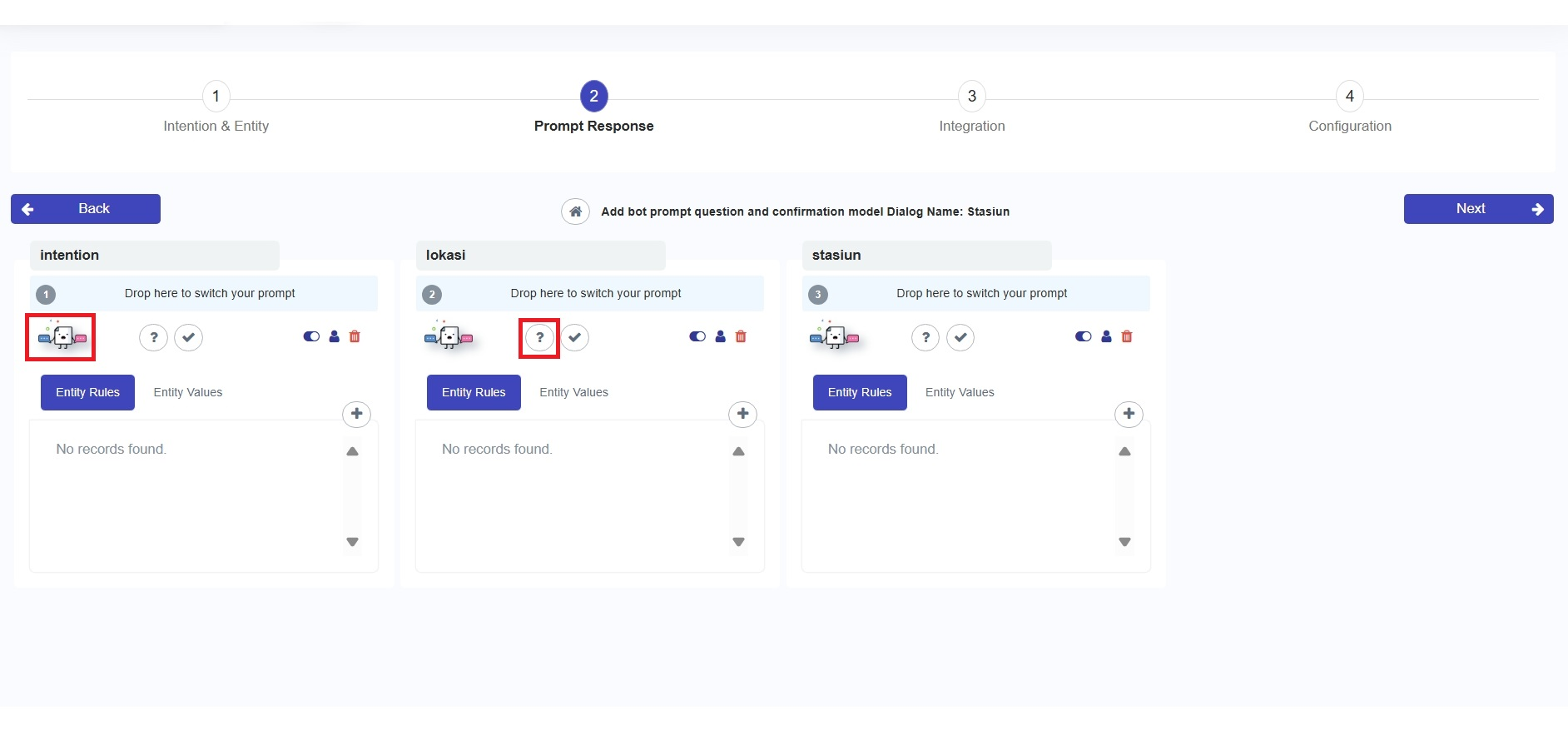Screen dimensions: 1568x736
Task: Toggle the switch in intention card
Action: coord(311,336)
